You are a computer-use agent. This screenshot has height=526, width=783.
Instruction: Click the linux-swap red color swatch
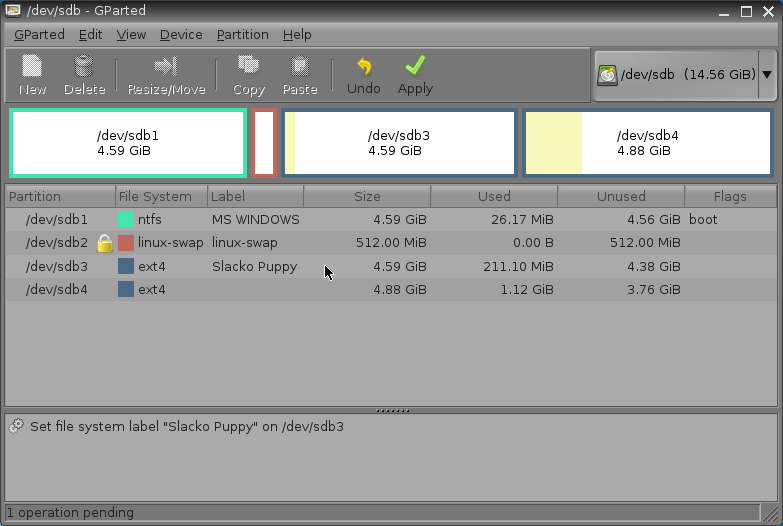tap(126, 243)
